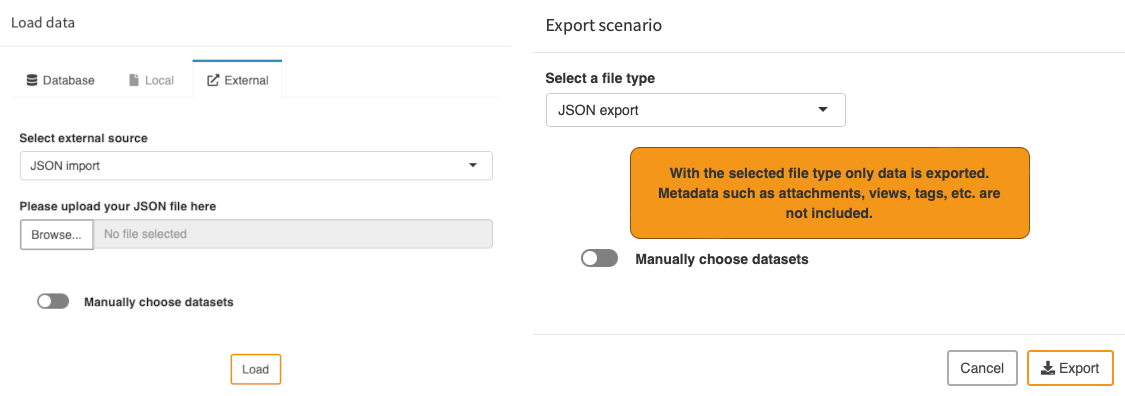Click the 'Select external source' label
This screenshot has width=1125, height=396.
point(83,138)
